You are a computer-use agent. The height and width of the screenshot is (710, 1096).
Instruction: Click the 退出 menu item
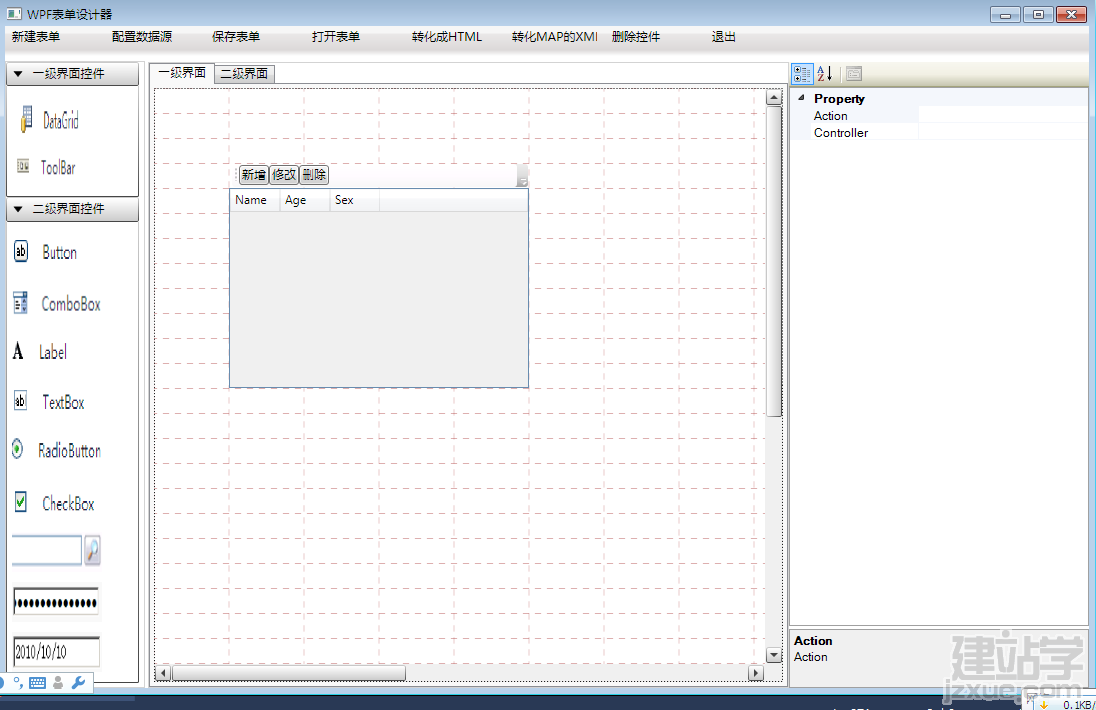(x=723, y=36)
